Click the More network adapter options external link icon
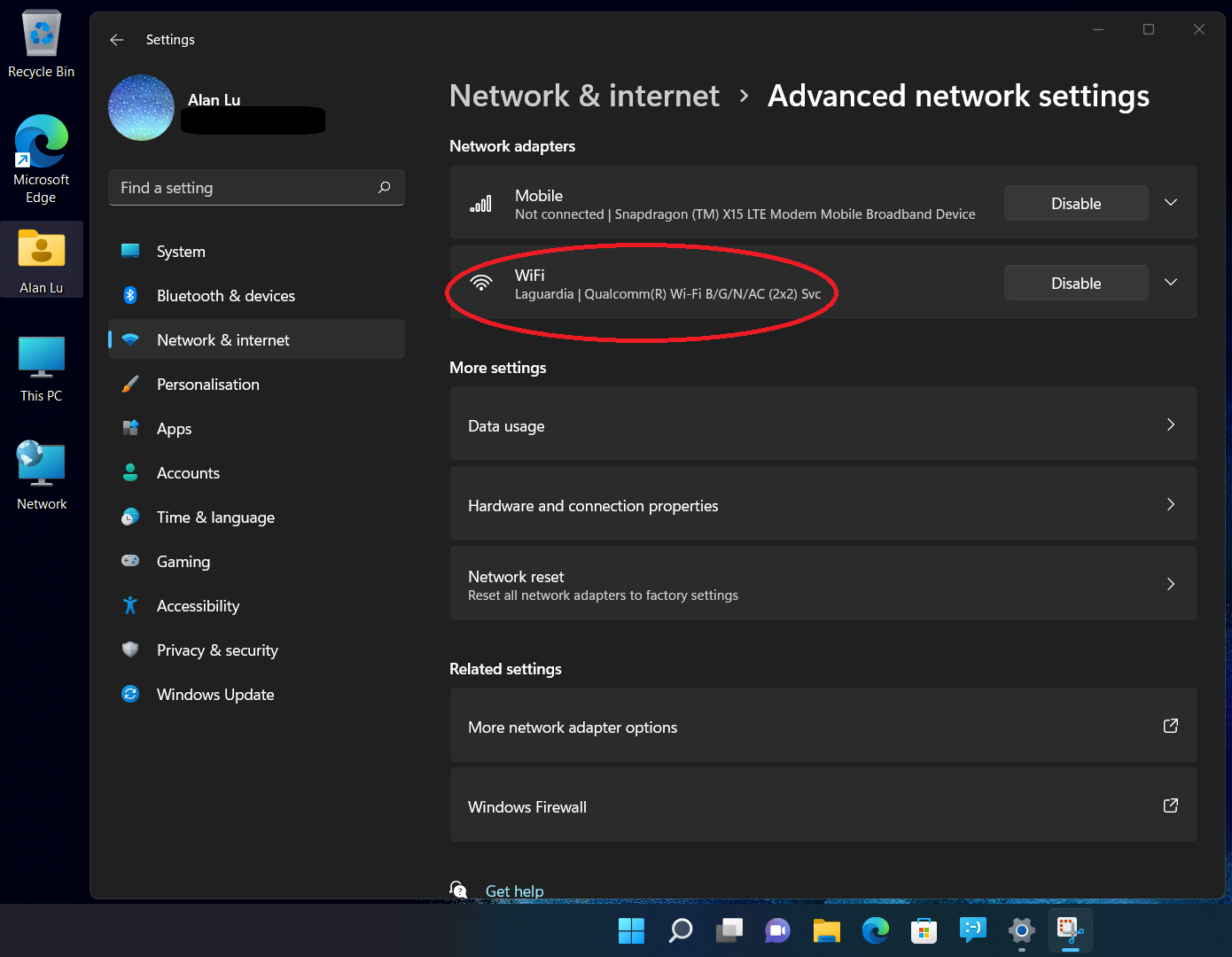Viewport: 1232px width, 957px height. [x=1170, y=726]
